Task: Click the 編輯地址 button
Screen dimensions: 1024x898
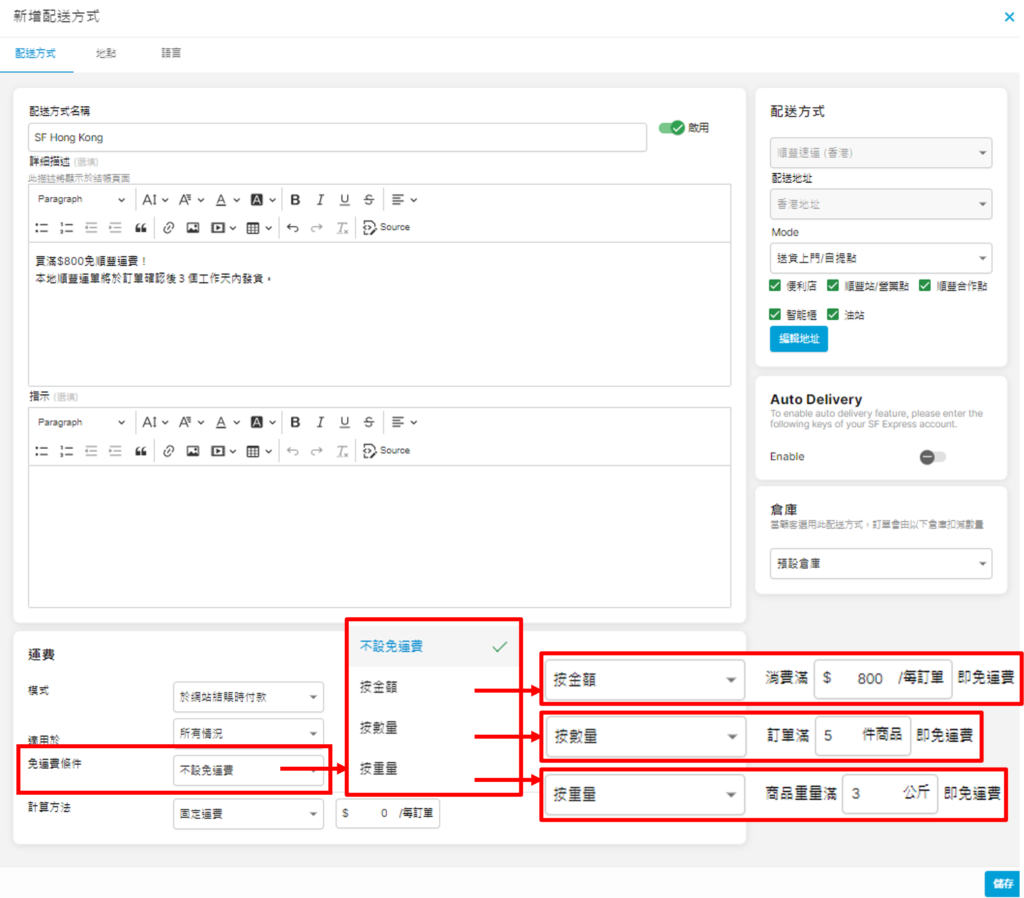Action: point(799,339)
